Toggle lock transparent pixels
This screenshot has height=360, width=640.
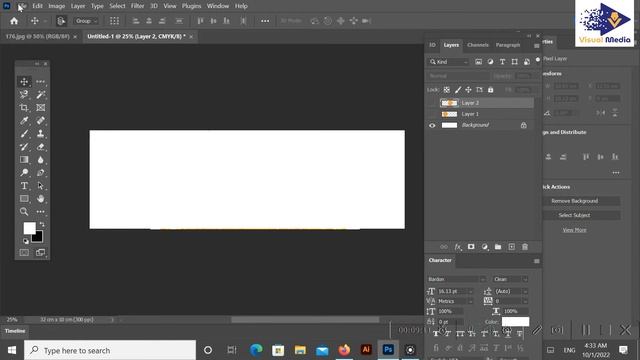tap(447, 90)
